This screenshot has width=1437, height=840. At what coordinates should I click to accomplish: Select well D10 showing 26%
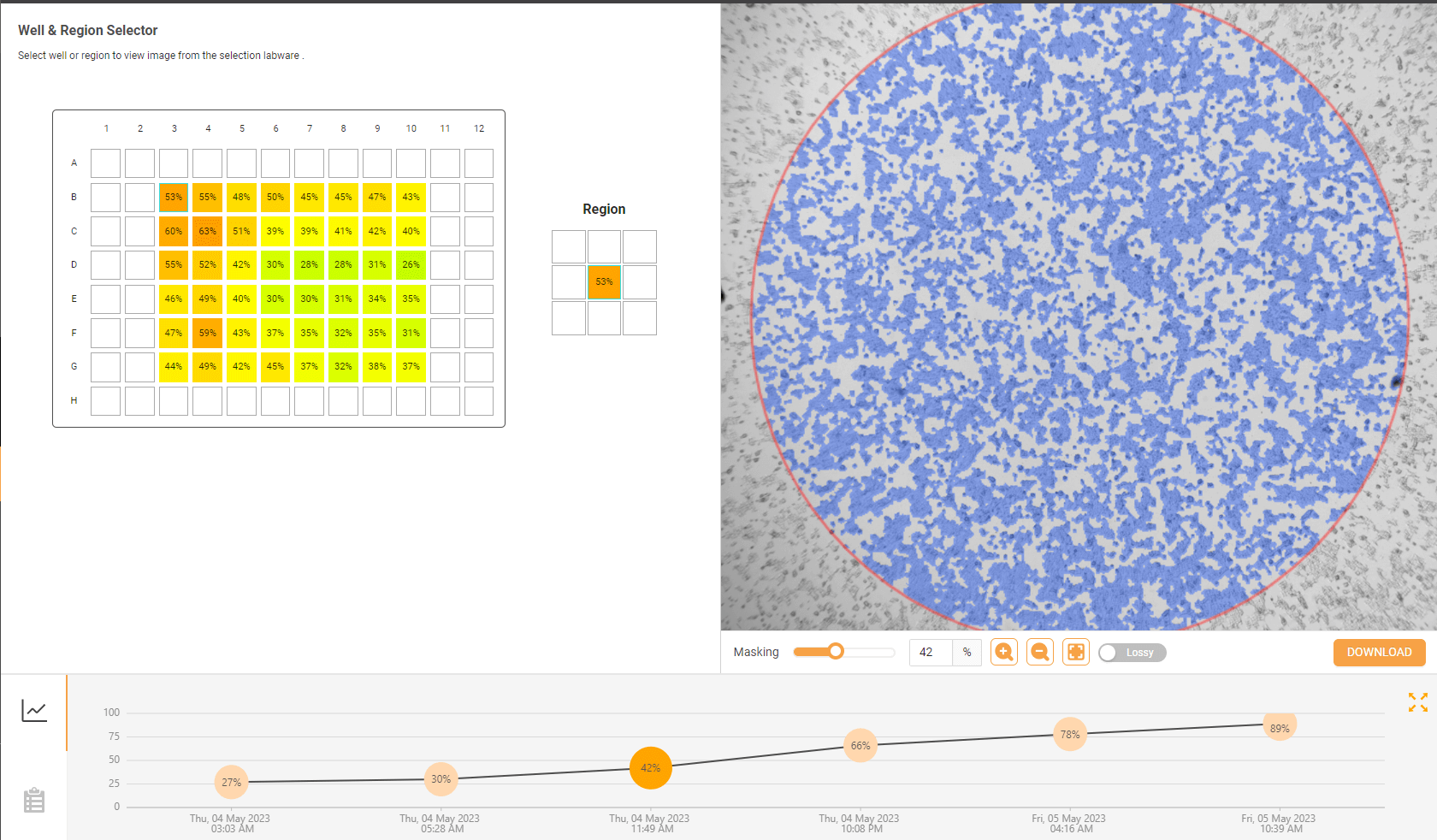click(411, 265)
